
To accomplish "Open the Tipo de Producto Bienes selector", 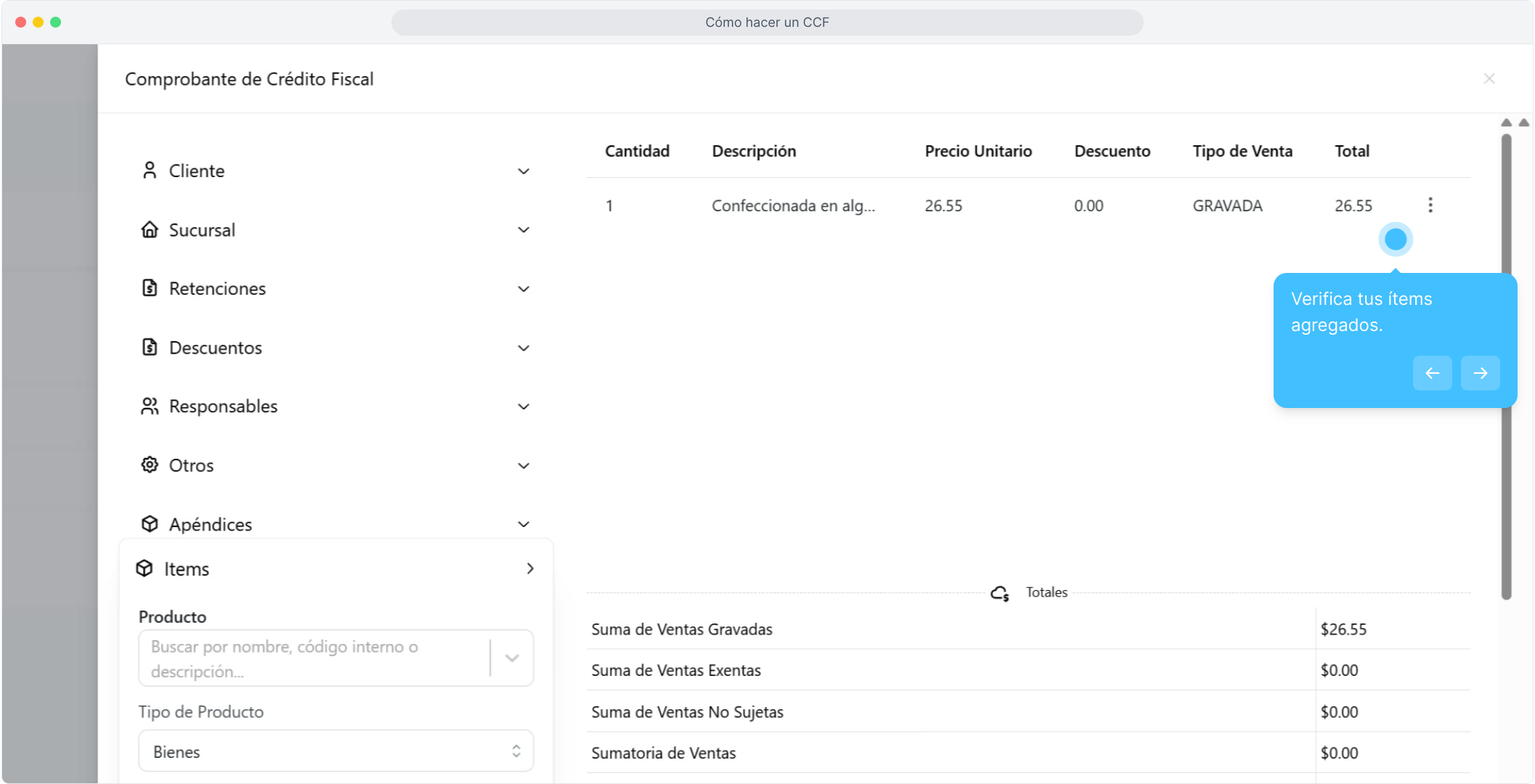I will click(335, 751).
